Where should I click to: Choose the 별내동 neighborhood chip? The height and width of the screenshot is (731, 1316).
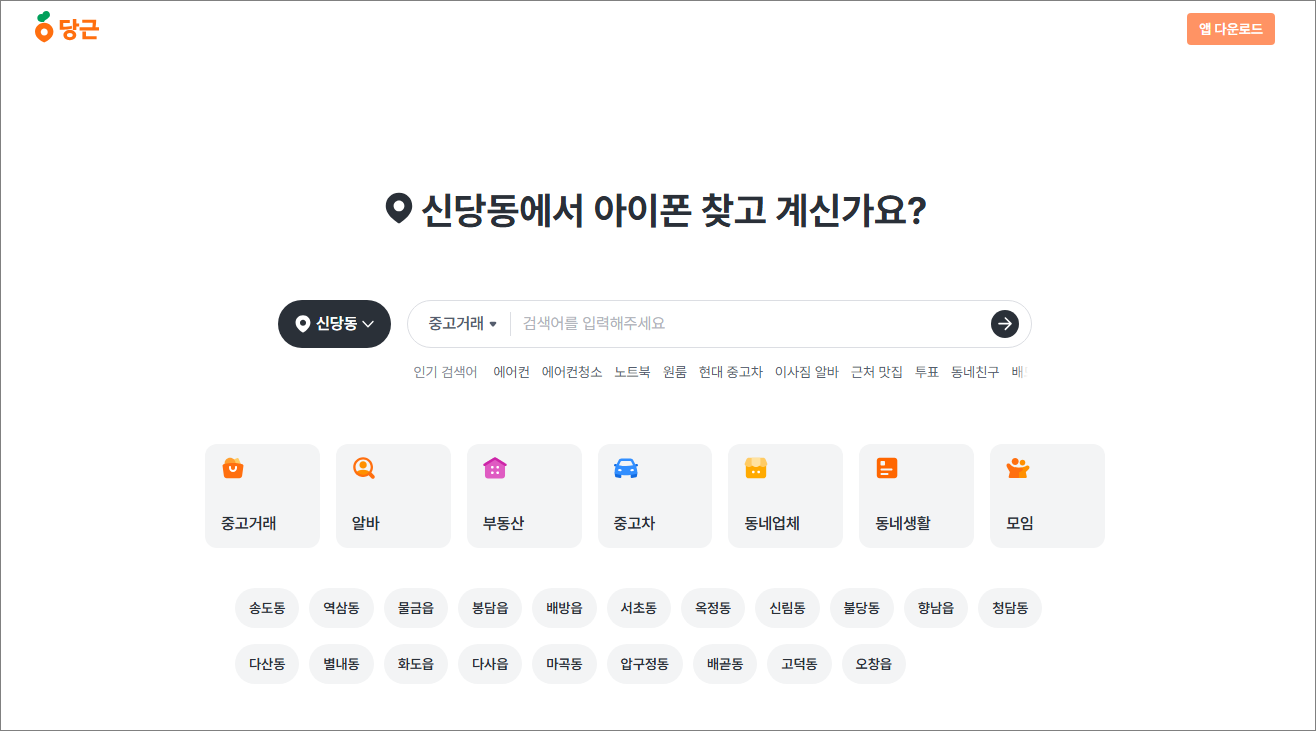tap(341, 664)
